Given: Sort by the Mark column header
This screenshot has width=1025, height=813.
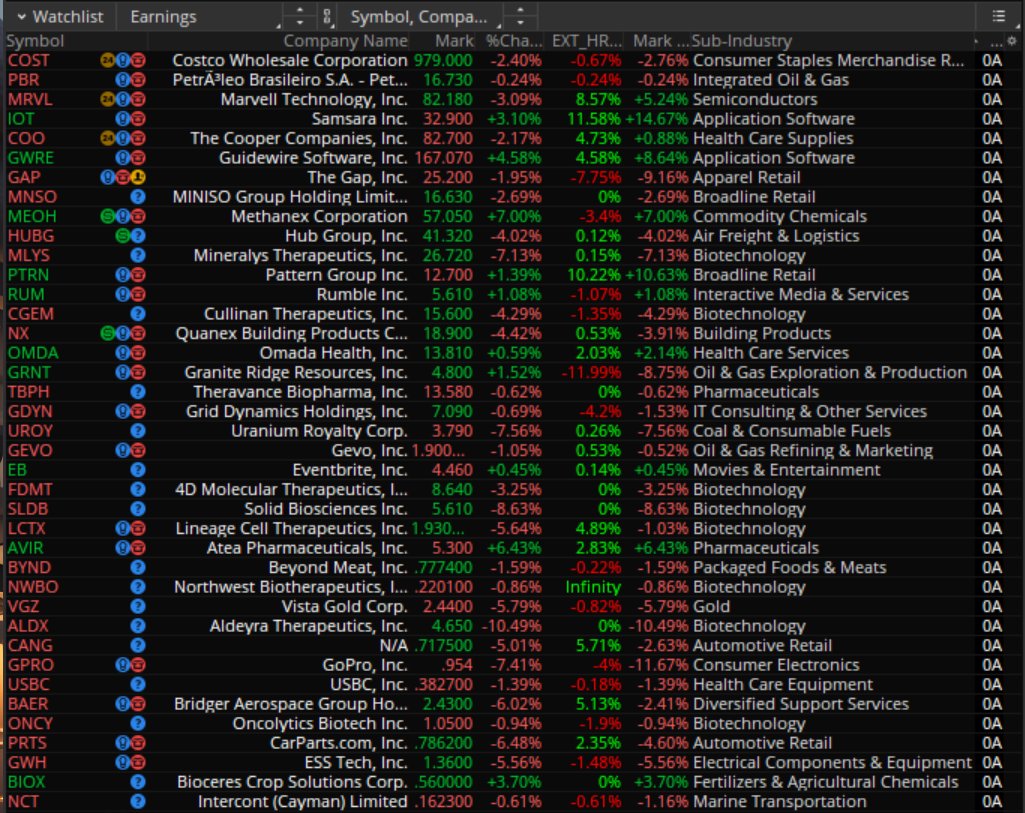Looking at the screenshot, I should pyautogui.click(x=454, y=41).
